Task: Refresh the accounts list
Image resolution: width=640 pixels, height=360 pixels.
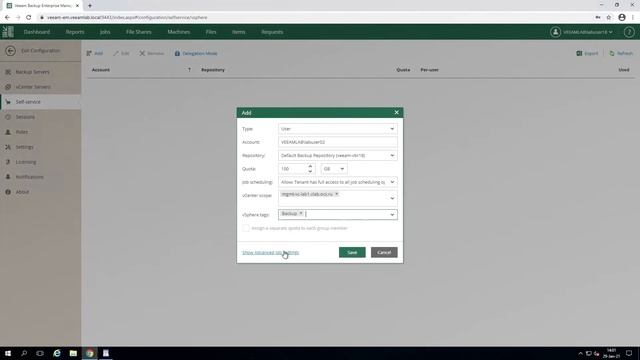Action: (621, 53)
